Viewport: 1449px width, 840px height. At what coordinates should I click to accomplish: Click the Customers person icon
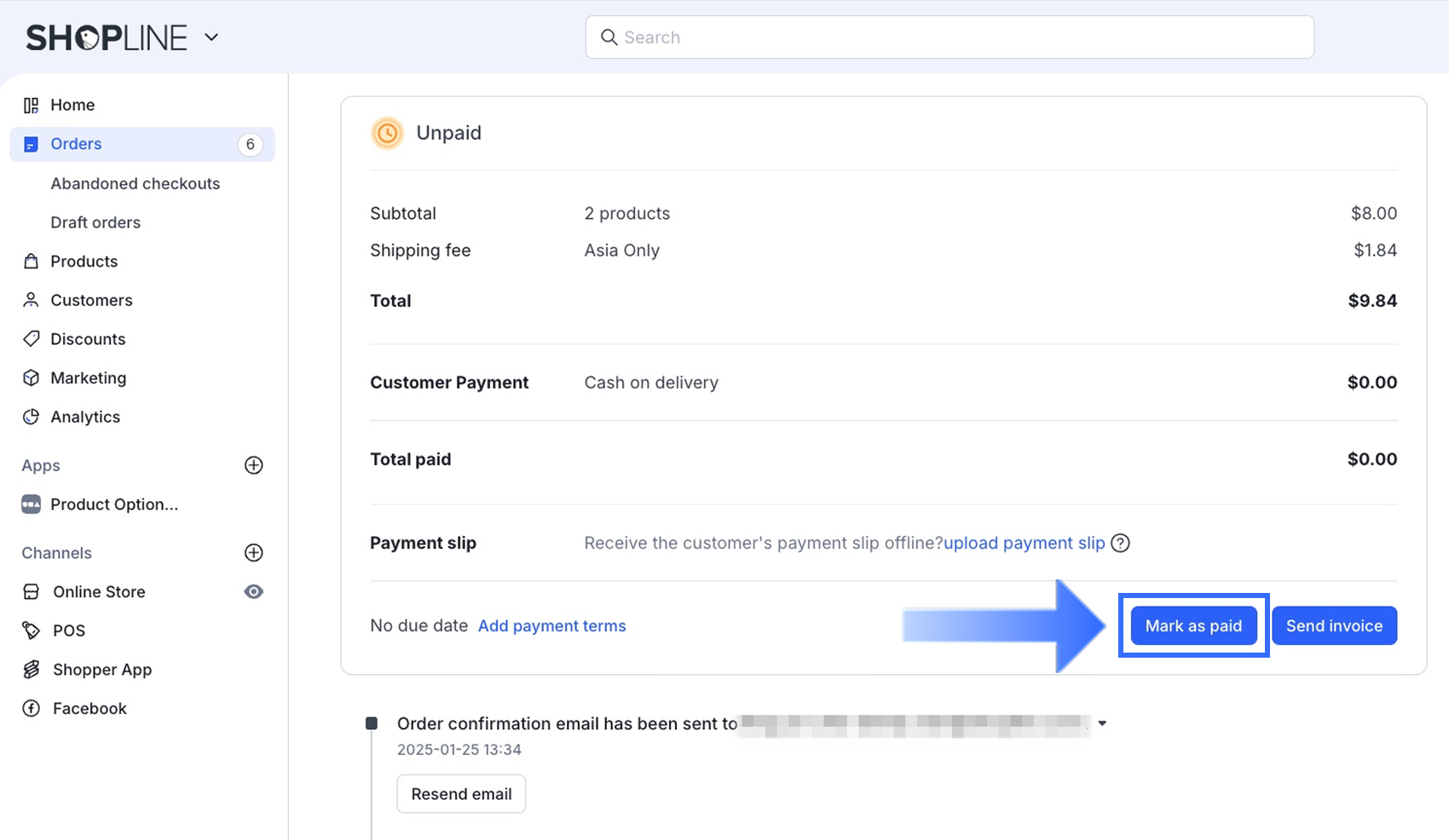[32, 300]
